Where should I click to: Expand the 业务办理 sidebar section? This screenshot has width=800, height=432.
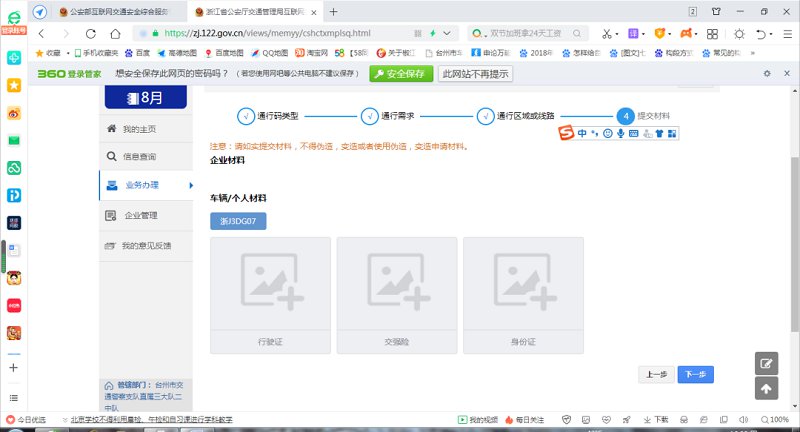(x=146, y=185)
